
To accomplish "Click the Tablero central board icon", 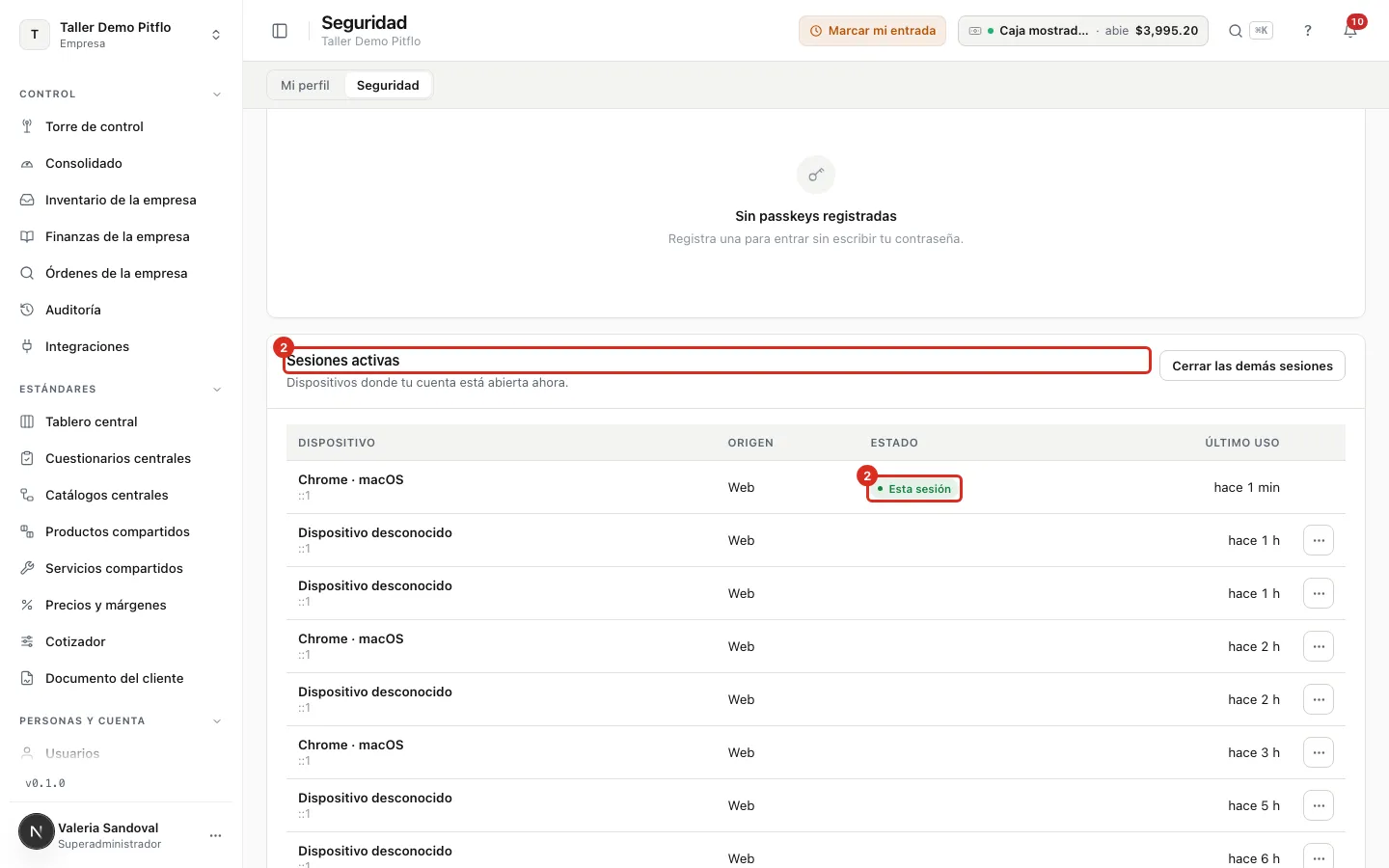I will click(x=27, y=421).
